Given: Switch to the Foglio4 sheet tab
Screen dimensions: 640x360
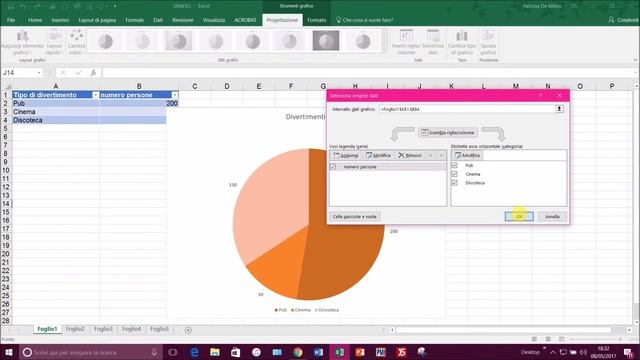Looking at the screenshot, I should pos(131,329).
